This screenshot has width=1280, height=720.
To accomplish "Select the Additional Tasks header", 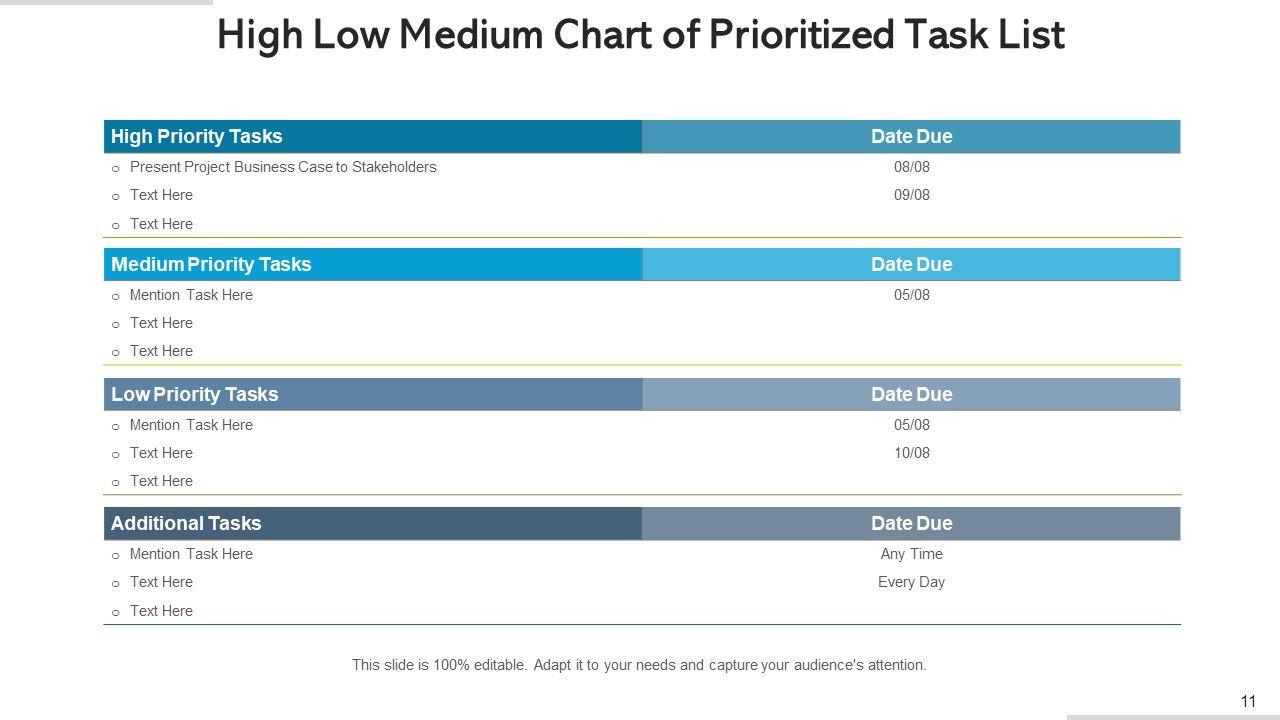I will [186, 524].
